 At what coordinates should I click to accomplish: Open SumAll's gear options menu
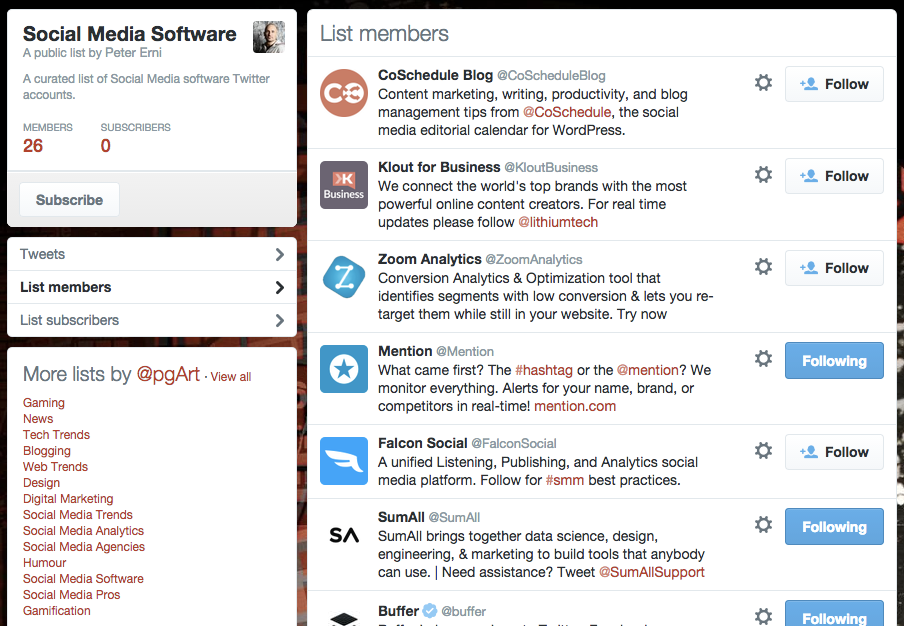[763, 525]
